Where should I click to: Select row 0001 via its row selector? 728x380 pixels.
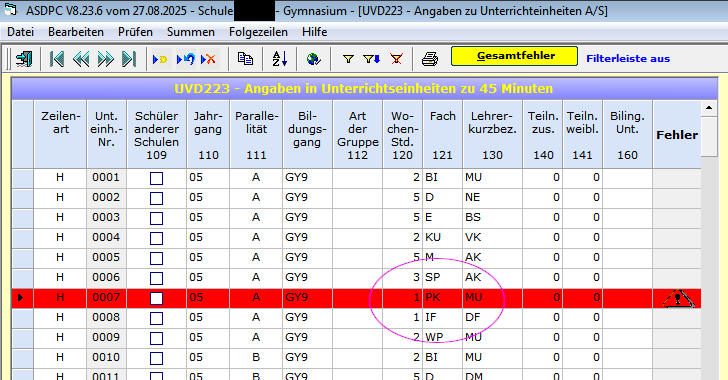[22, 178]
